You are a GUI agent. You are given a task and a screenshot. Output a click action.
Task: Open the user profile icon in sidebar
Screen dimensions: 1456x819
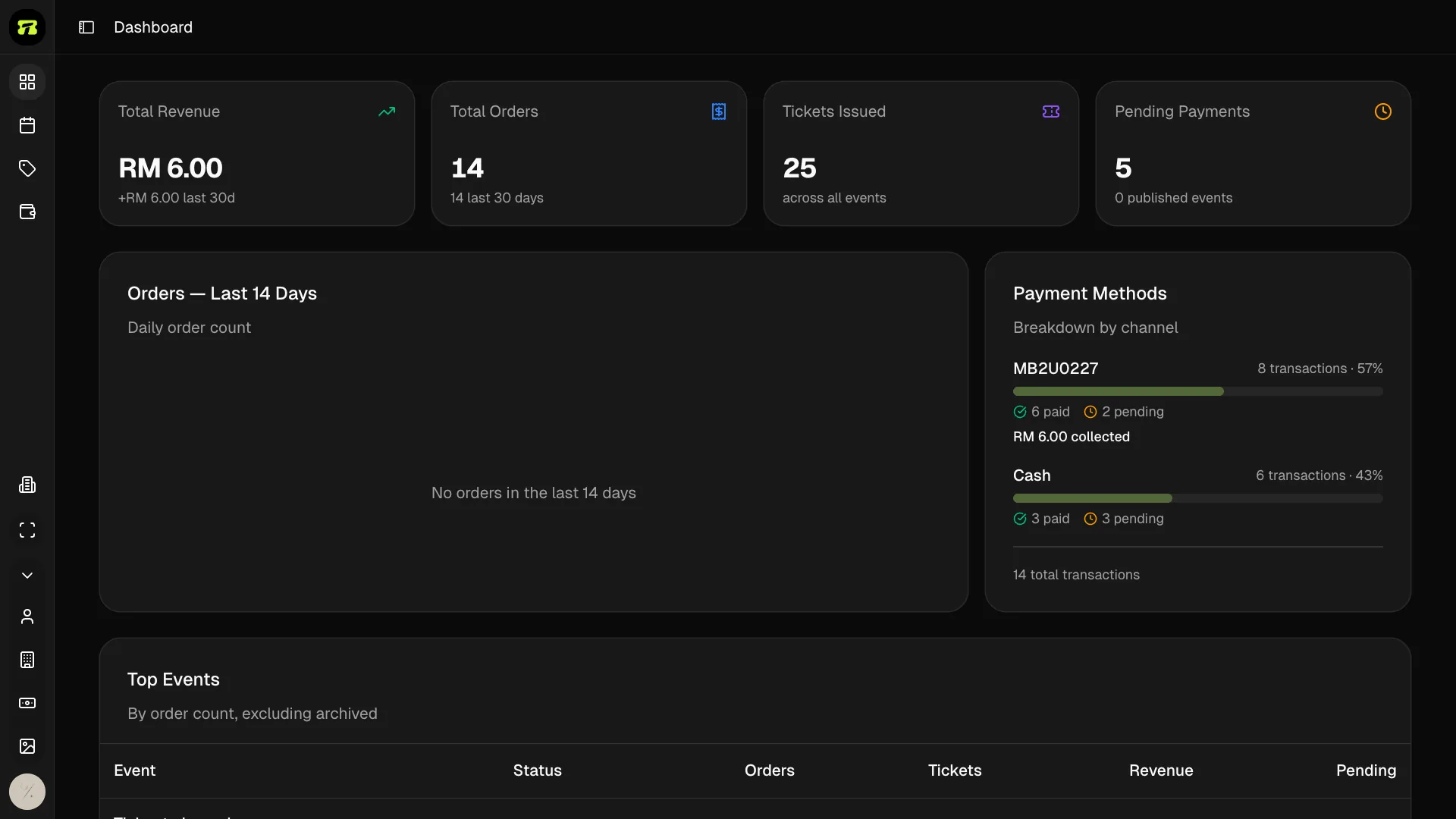click(x=27, y=617)
